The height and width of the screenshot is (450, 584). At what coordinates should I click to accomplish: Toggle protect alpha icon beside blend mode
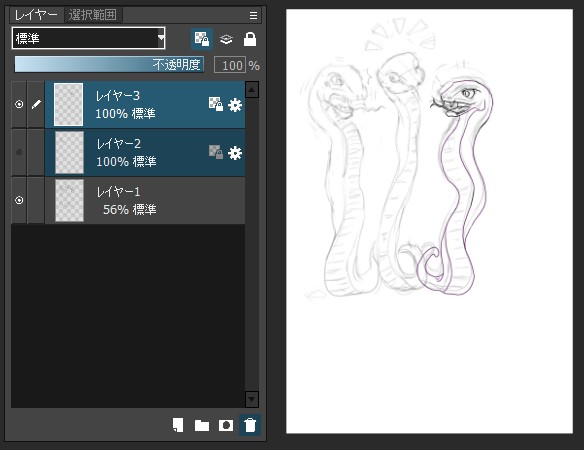click(202, 39)
